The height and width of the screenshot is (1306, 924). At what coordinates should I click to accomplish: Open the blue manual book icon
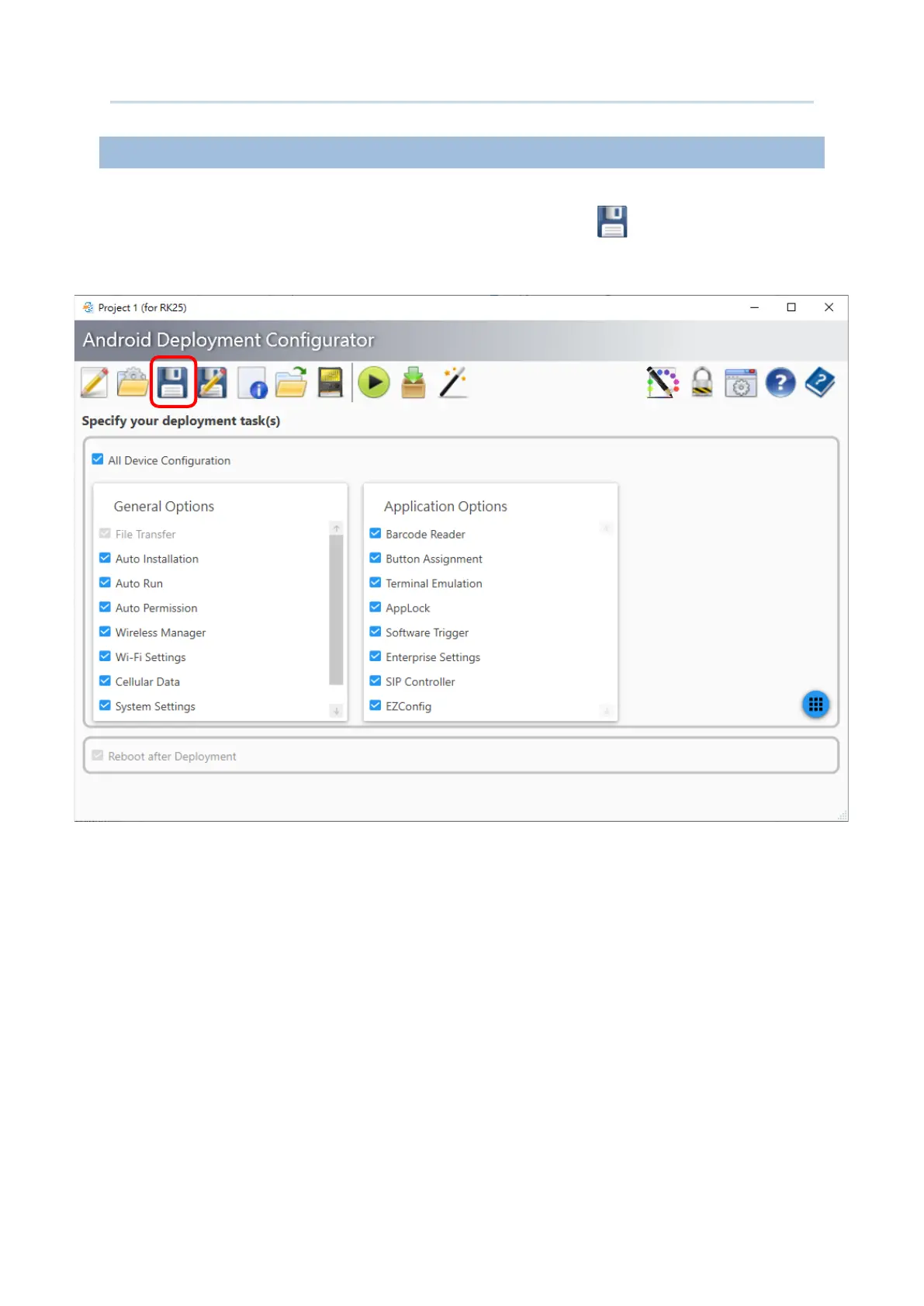(820, 383)
